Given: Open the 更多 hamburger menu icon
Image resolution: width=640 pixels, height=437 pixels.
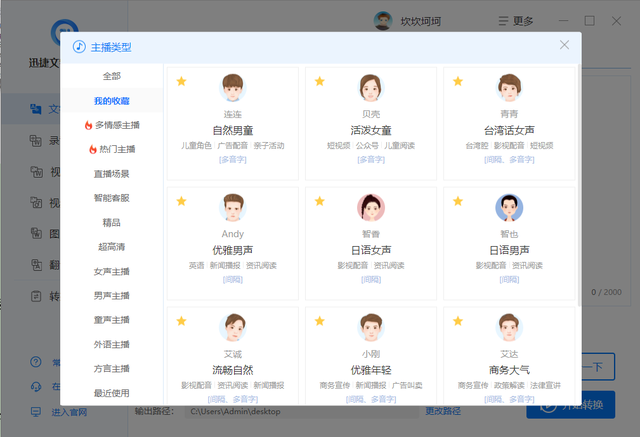Looking at the screenshot, I should (503, 21).
